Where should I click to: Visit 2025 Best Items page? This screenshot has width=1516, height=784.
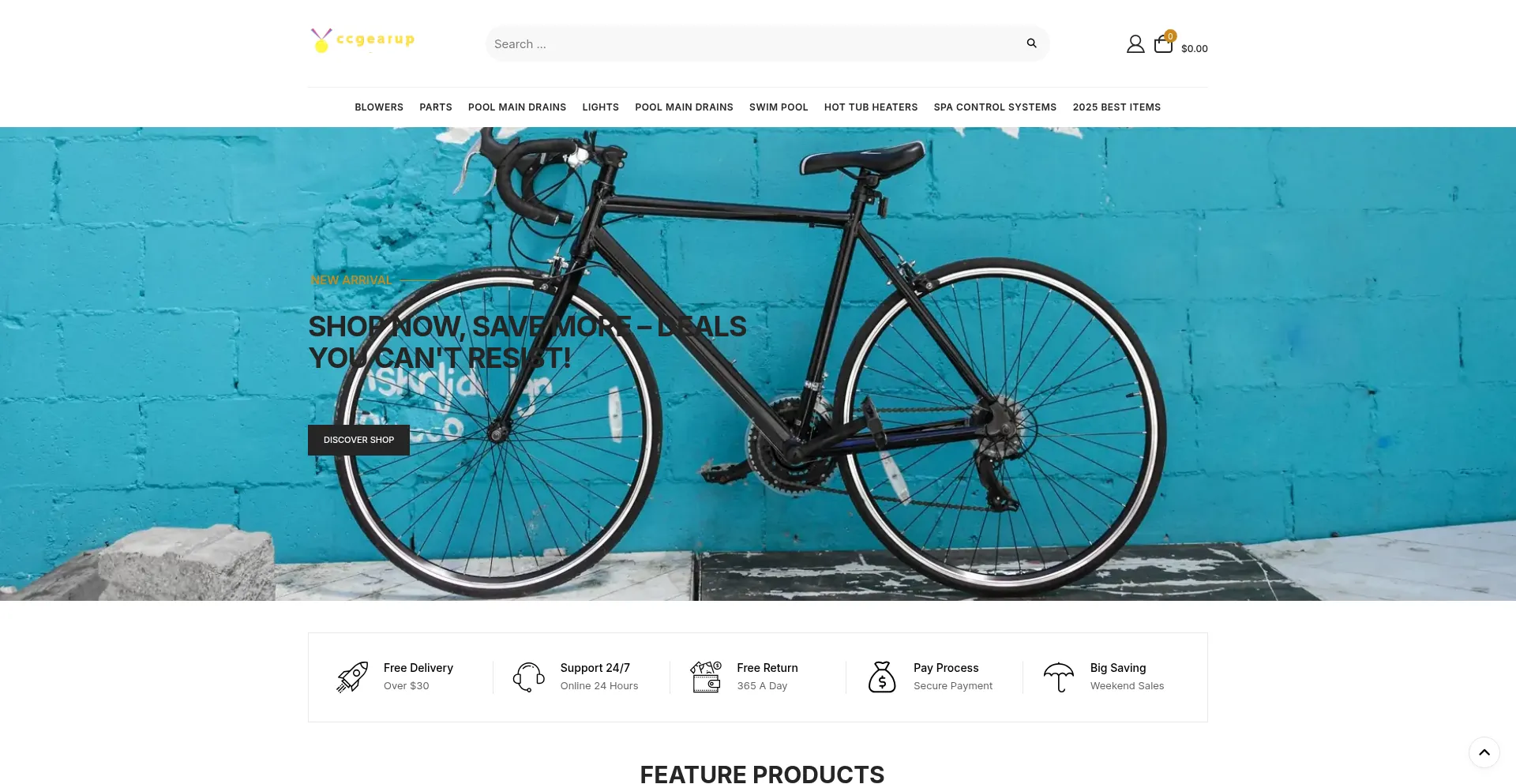[1116, 107]
